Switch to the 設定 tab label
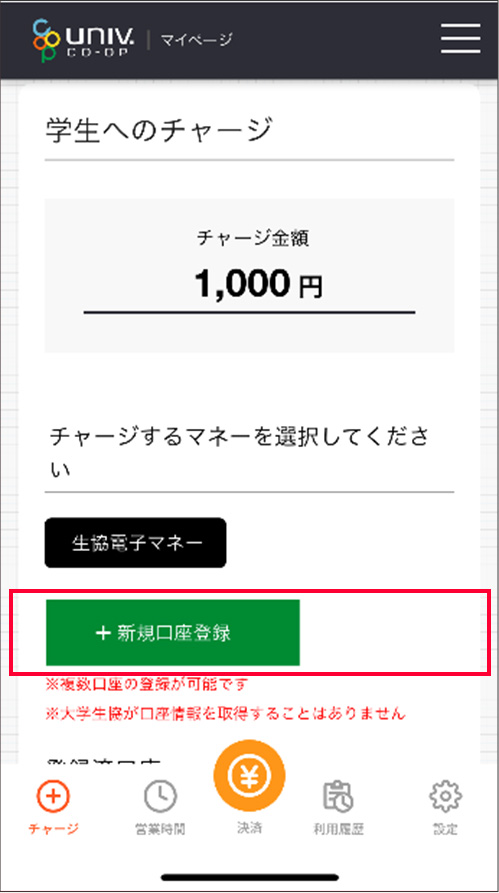 445,829
